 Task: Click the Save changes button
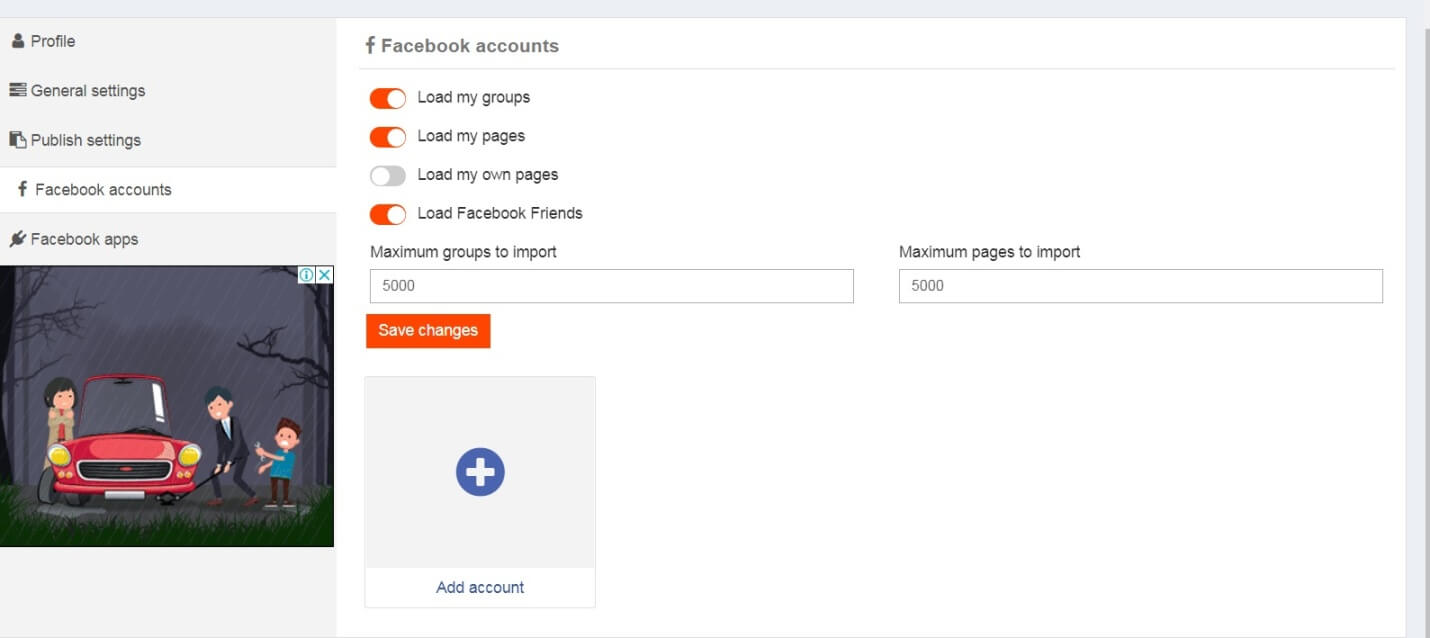click(x=428, y=330)
